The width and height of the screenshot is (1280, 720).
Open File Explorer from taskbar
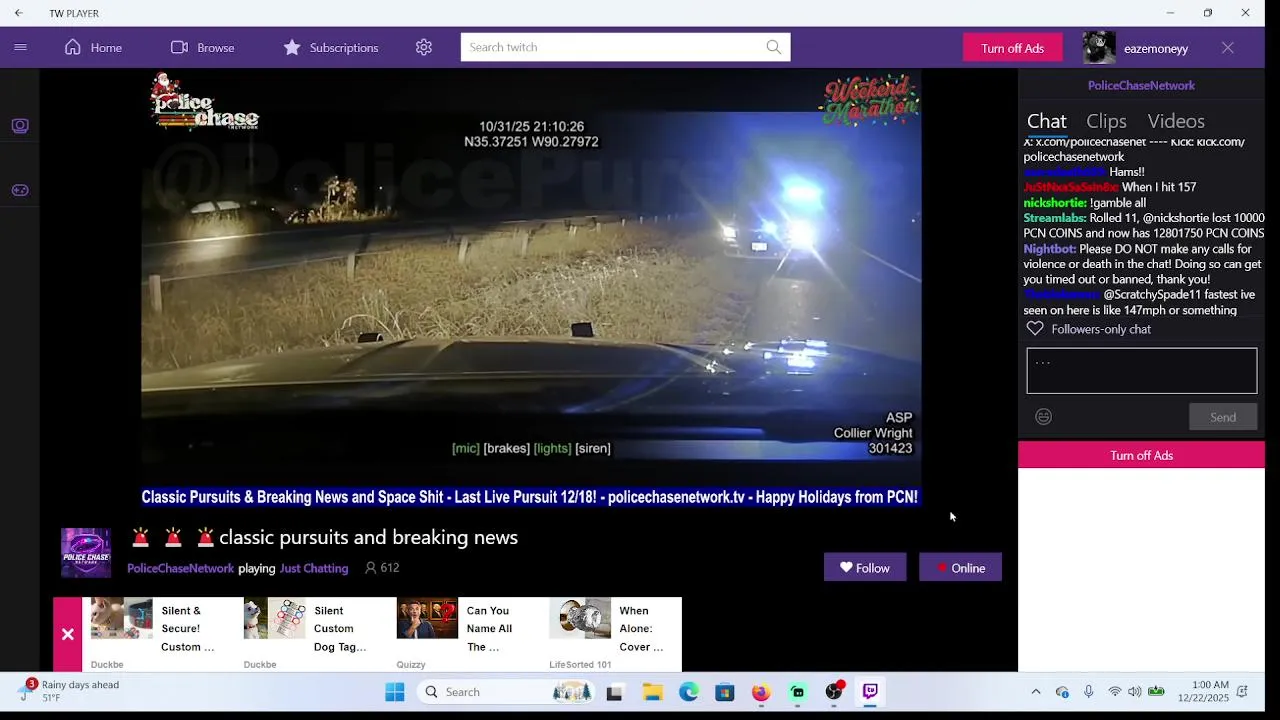tap(652, 692)
